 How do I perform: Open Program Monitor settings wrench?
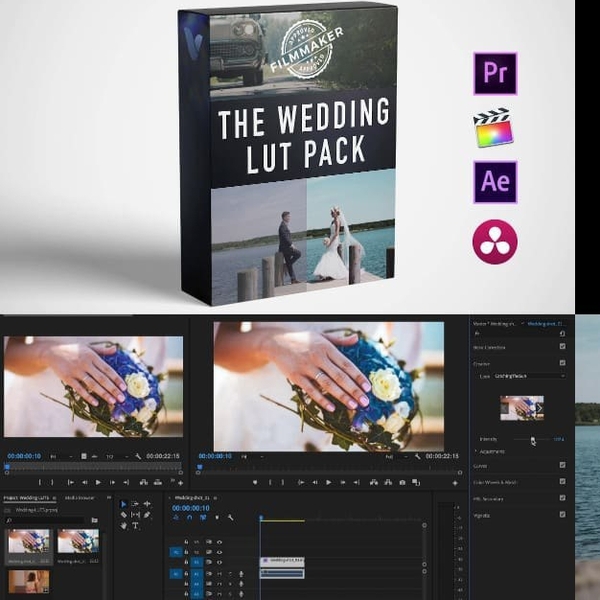click(x=417, y=456)
